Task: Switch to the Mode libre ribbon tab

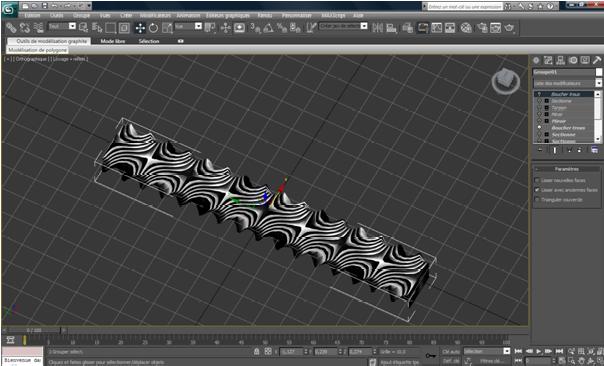Action: [112, 41]
